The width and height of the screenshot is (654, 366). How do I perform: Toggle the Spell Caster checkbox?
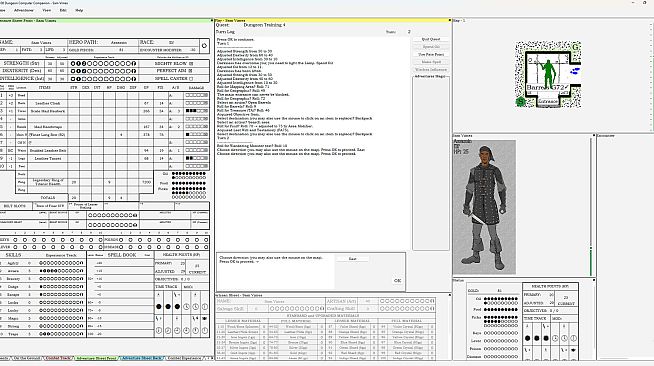[191, 78]
